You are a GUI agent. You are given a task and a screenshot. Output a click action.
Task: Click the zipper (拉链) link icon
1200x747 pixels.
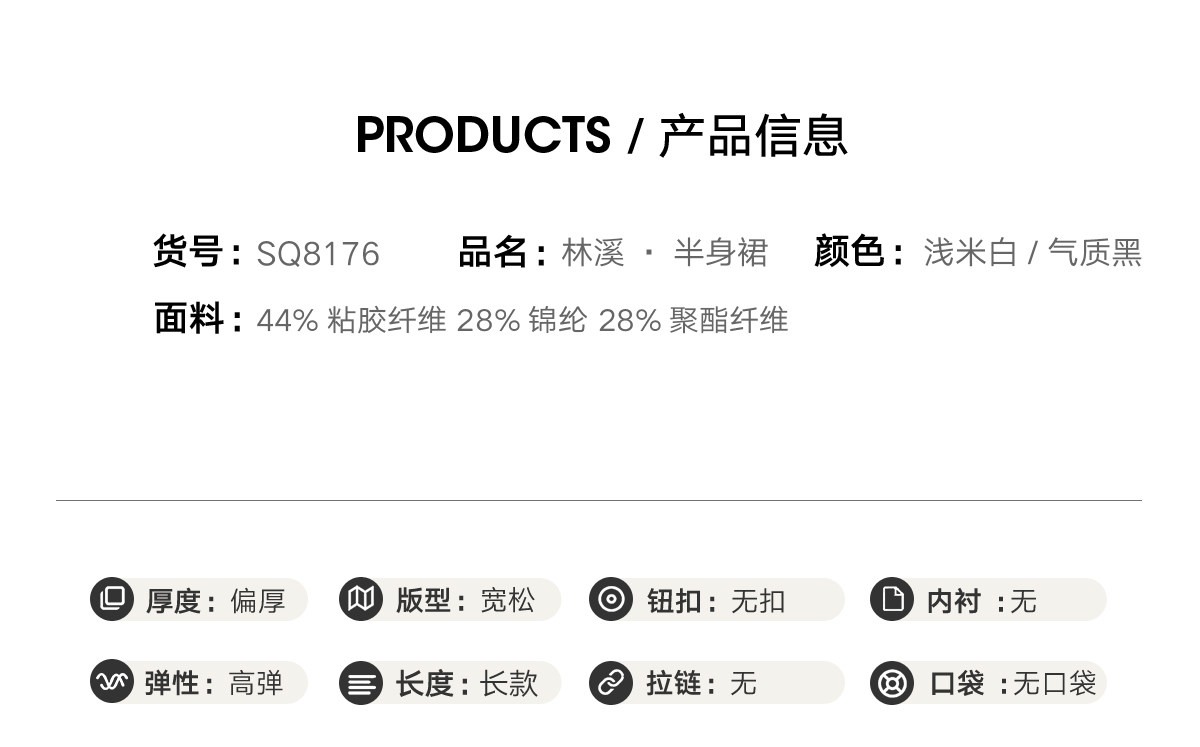[x=611, y=683]
